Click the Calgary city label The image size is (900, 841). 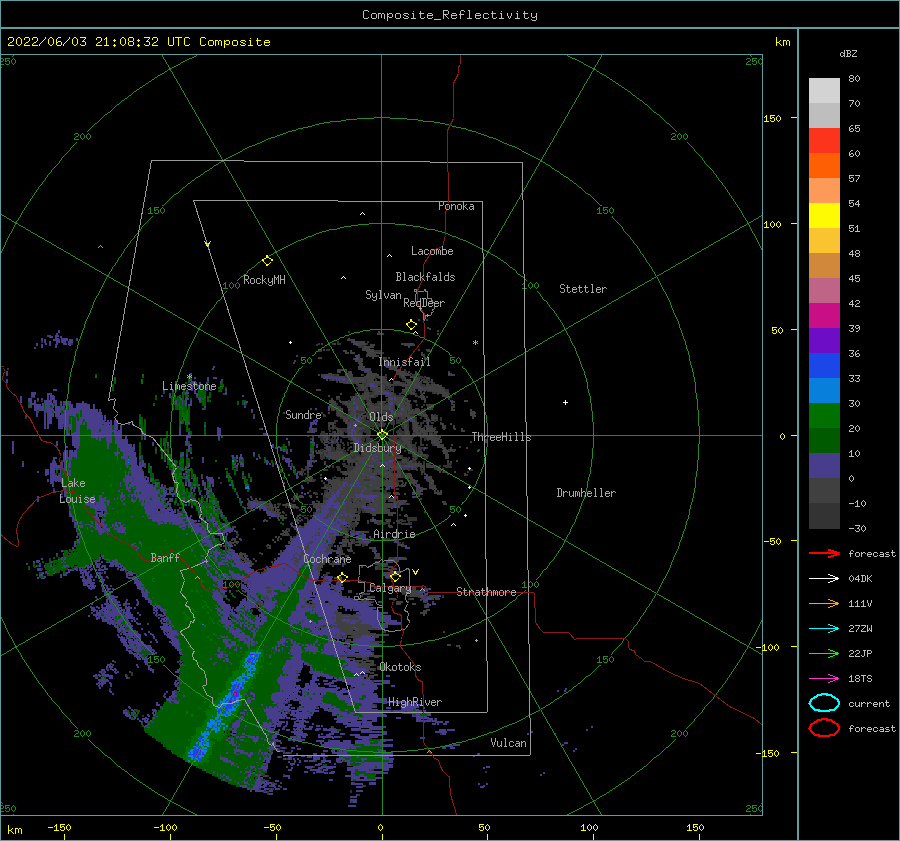point(390,588)
